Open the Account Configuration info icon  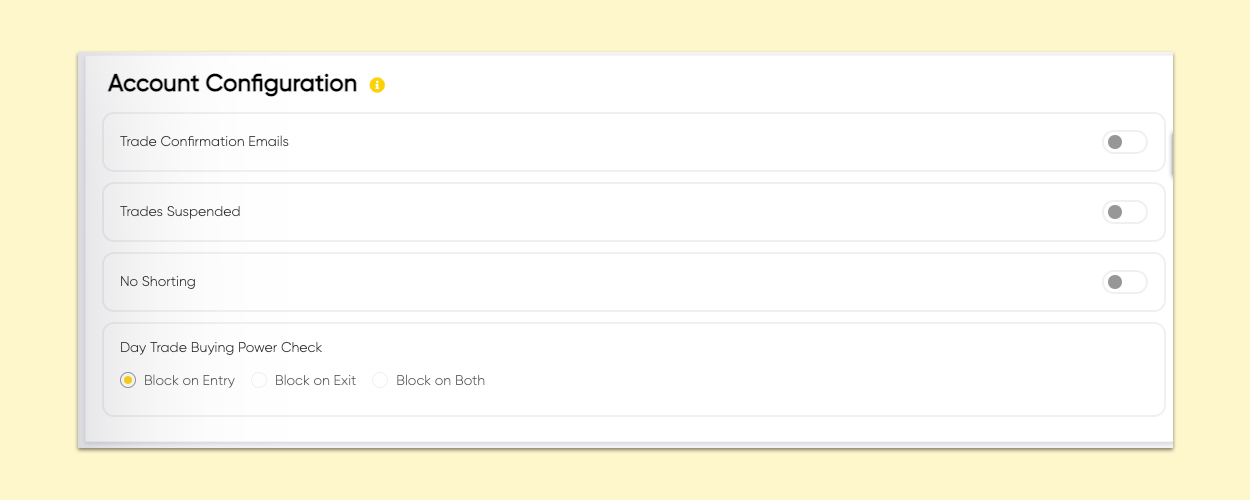tap(377, 85)
